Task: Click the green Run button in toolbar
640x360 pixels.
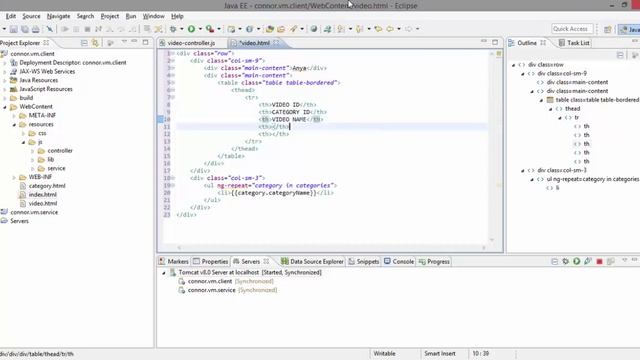Action: coord(191,29)
